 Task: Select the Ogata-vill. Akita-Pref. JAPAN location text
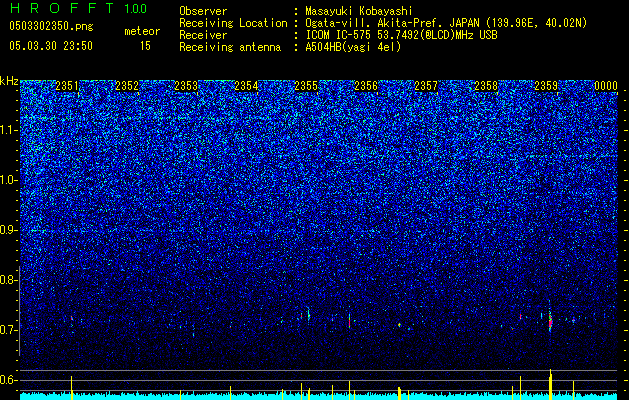[446, 23]
